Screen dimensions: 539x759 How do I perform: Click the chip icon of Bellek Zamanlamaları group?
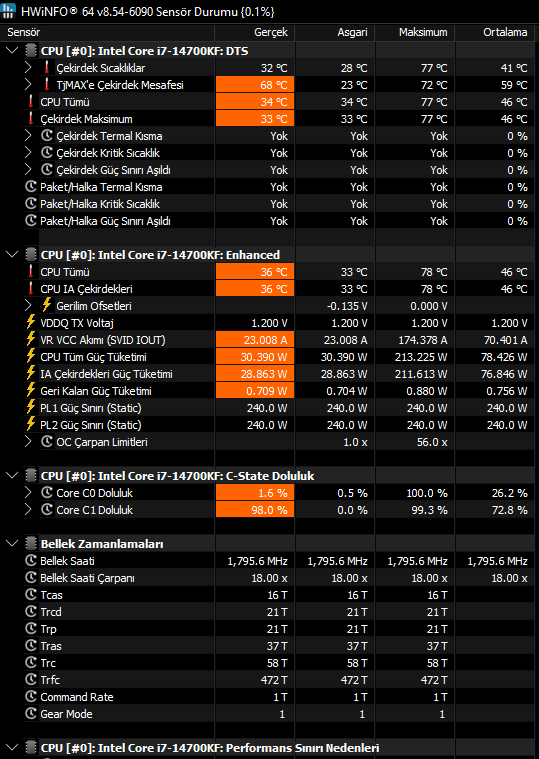(31, 544)
